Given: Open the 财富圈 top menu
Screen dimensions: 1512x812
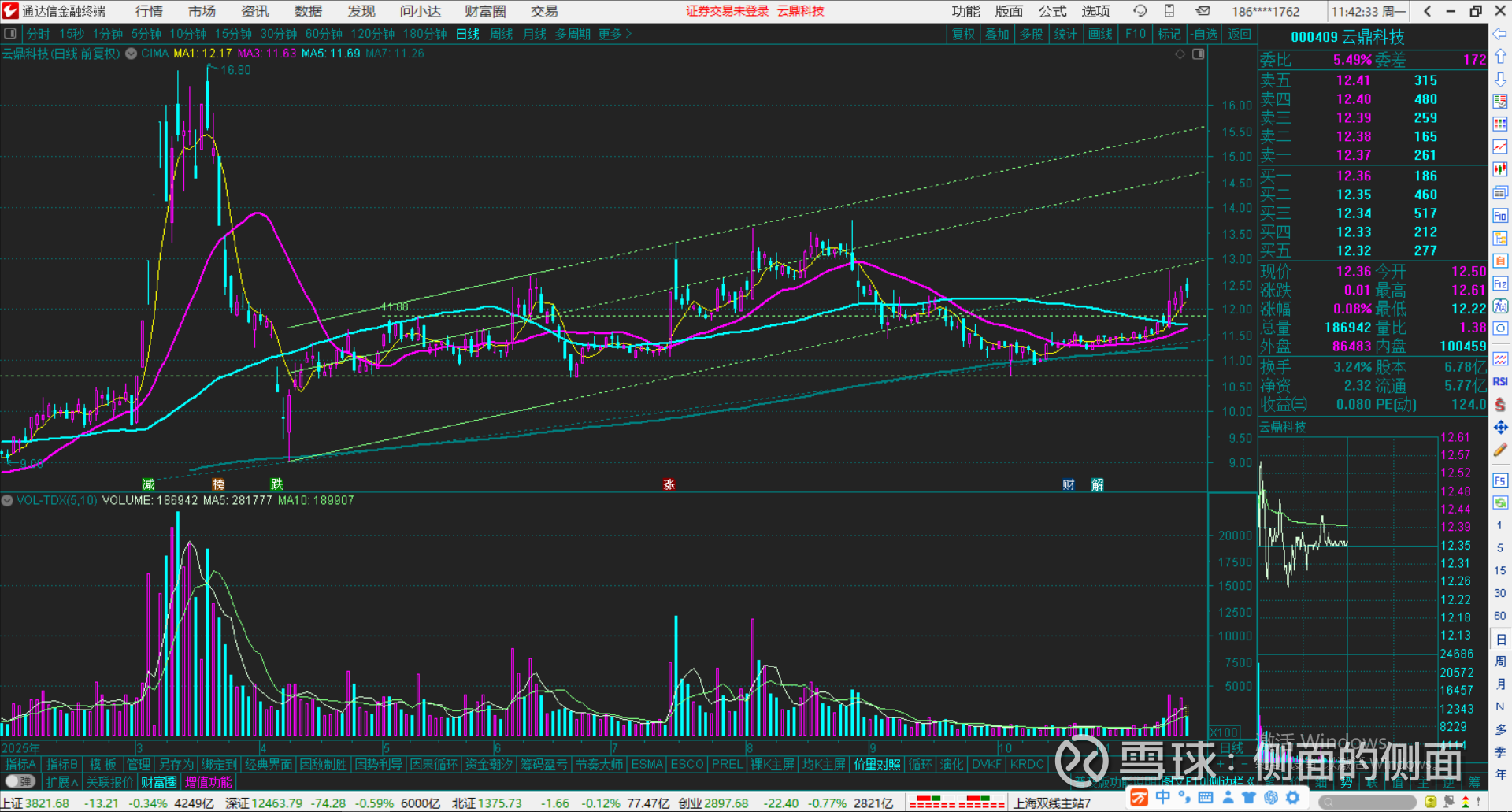Looking at the screenshot, I should pyautogui.click(x=485, y=11).
